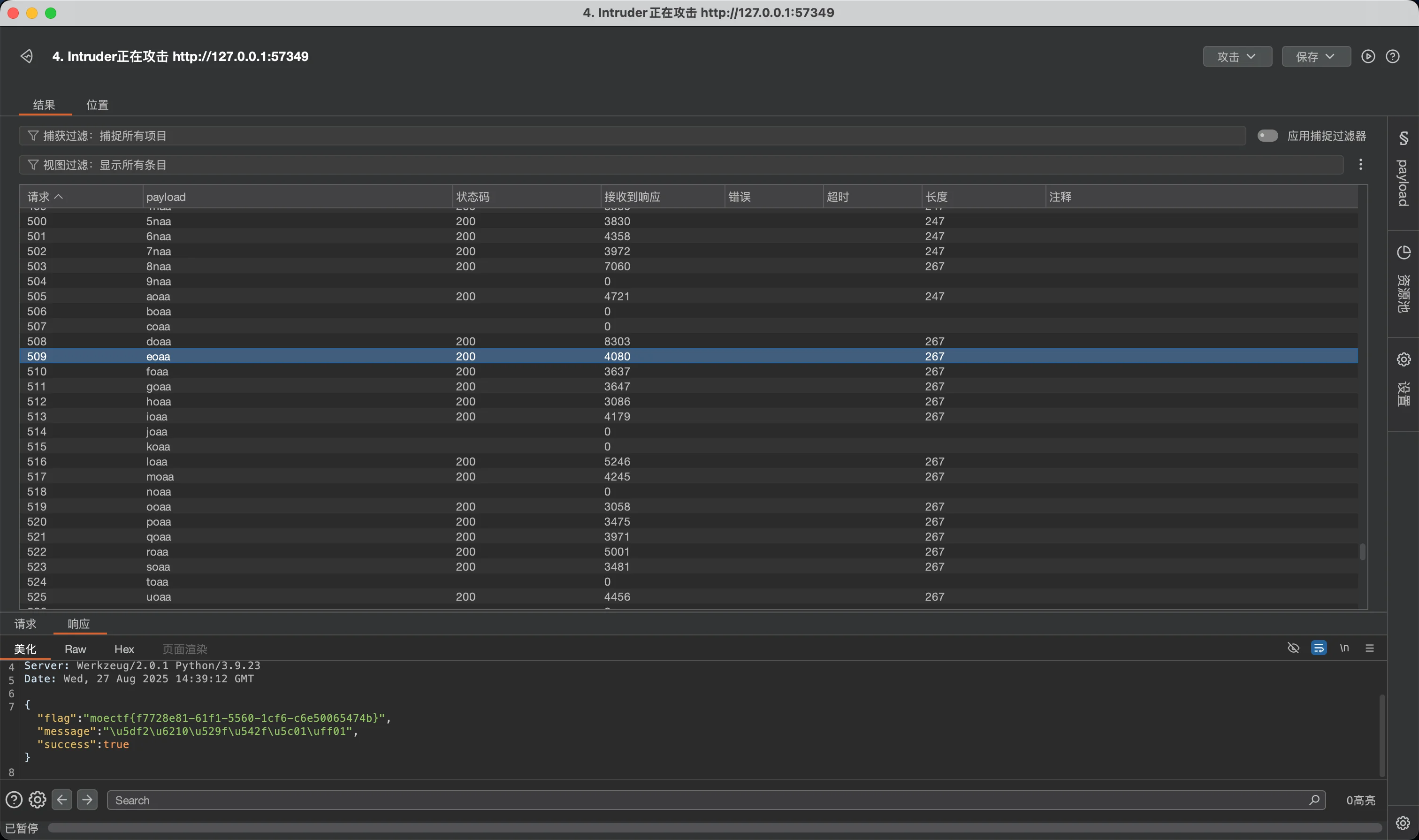This screenshot has width=1419, height=840.
Task: Open the payload side panel
Action: (x=1403, y=170)
